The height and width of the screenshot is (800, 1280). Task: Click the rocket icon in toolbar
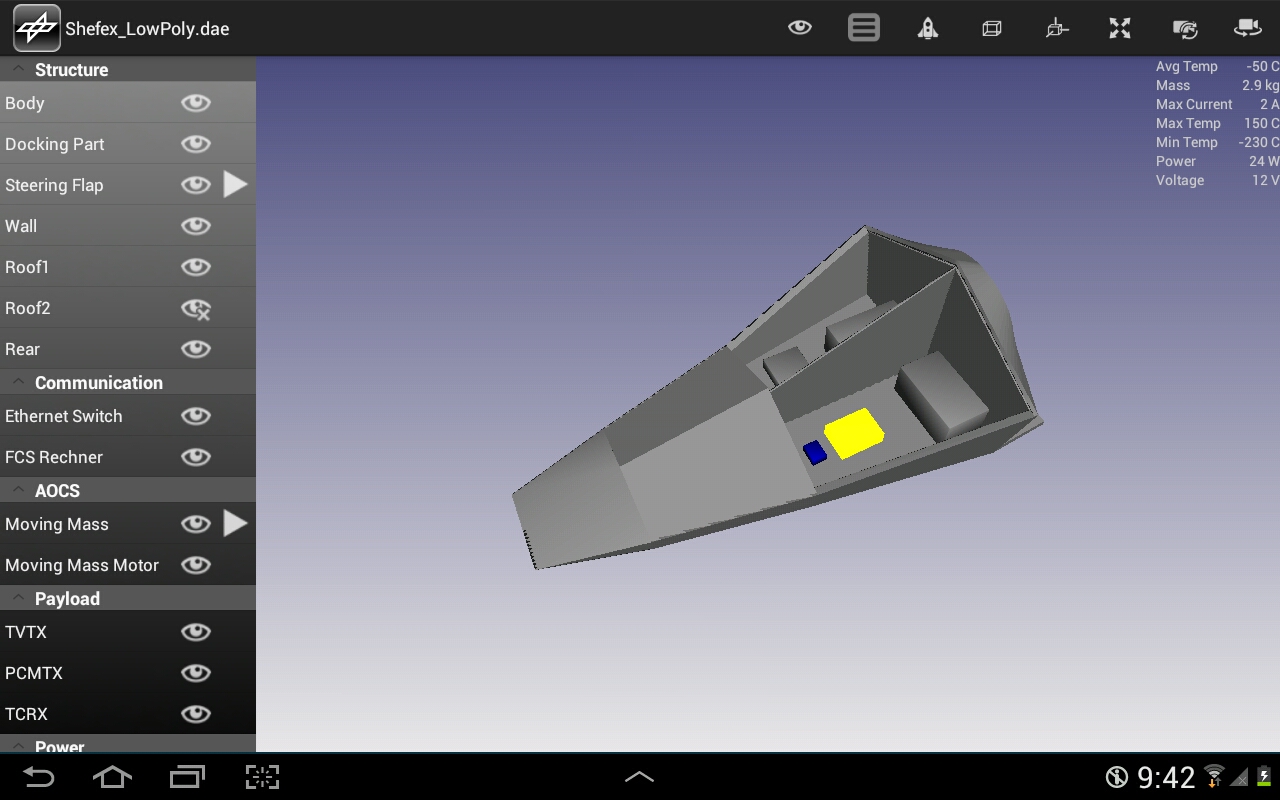click(x=928, y=28)
